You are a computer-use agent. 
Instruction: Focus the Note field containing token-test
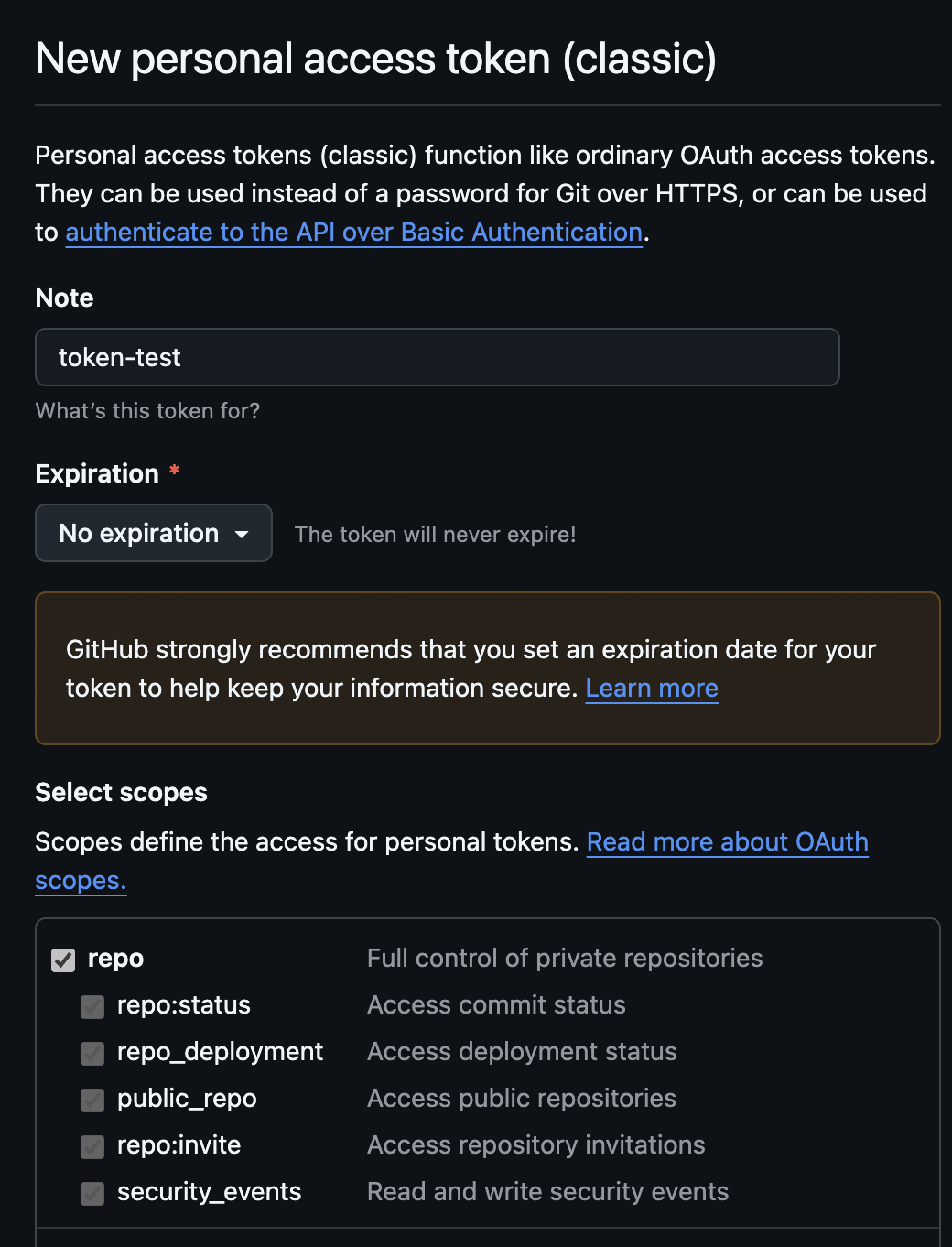pos(437,357)
